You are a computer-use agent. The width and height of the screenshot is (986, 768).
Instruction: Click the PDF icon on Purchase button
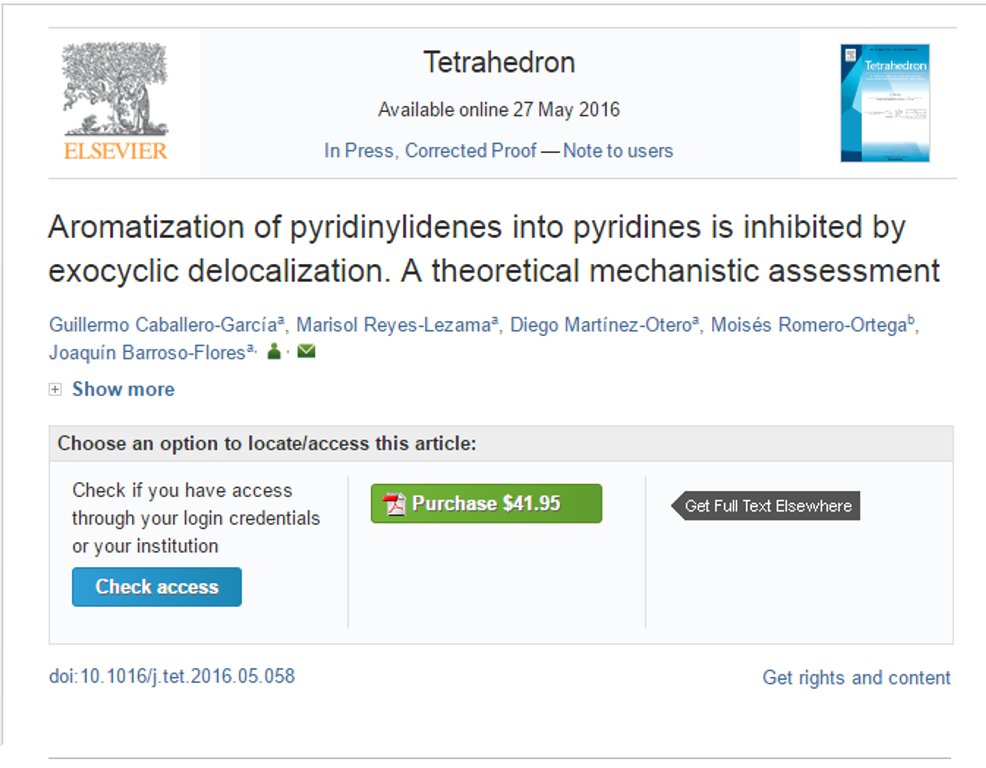click(x=394, y=504)
